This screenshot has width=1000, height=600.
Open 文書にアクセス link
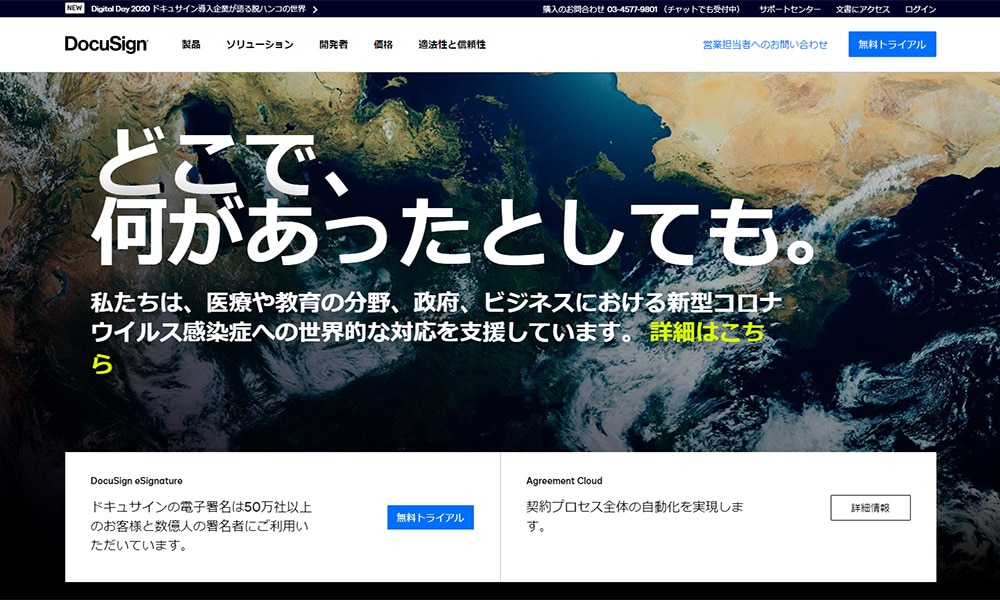point(862,9)
